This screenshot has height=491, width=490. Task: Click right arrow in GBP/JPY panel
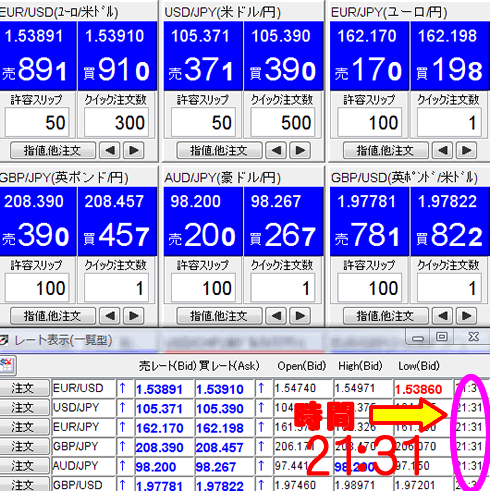point(134,316)
